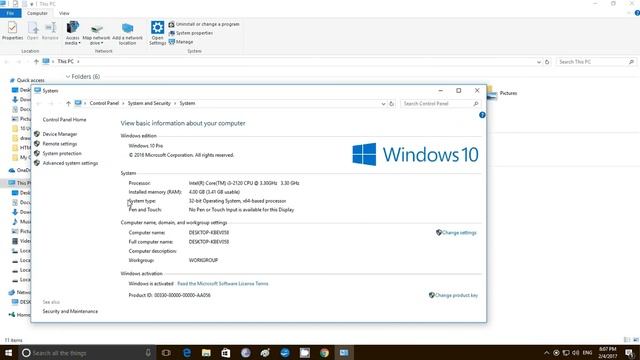This screenshot has height=360, width=640.
Task: Click the Windows Start button
Action: point(9,353)
